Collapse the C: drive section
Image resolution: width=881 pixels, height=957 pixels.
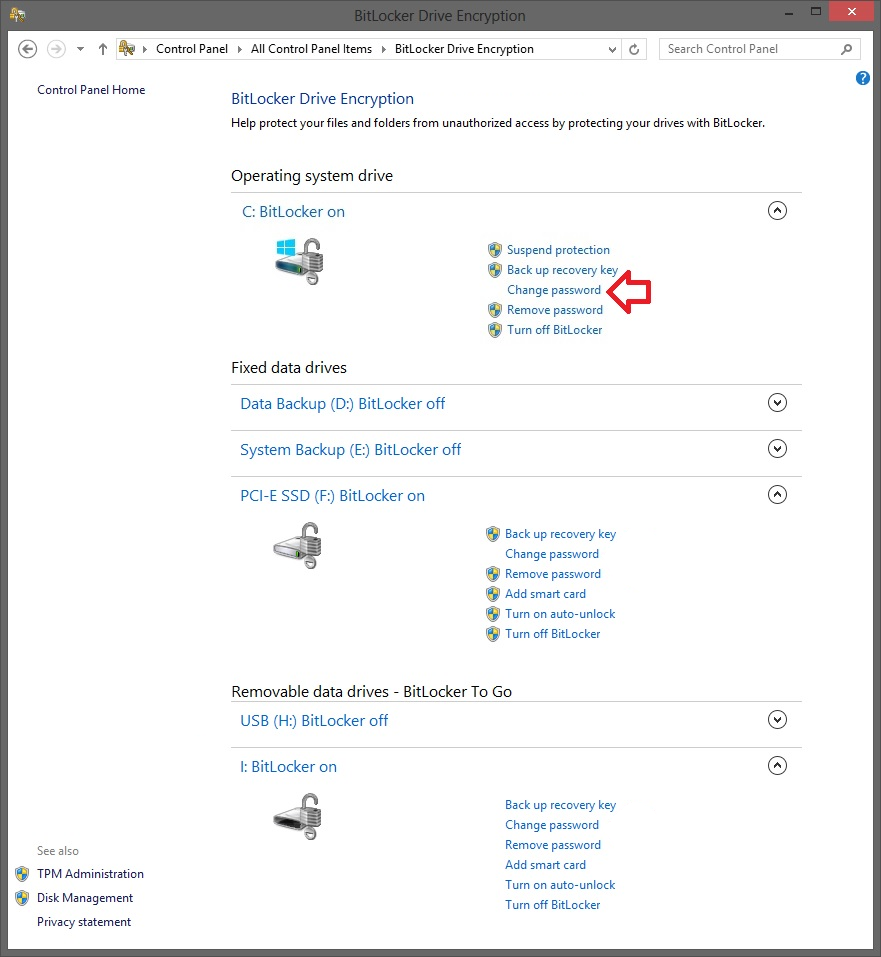(777, 211)
